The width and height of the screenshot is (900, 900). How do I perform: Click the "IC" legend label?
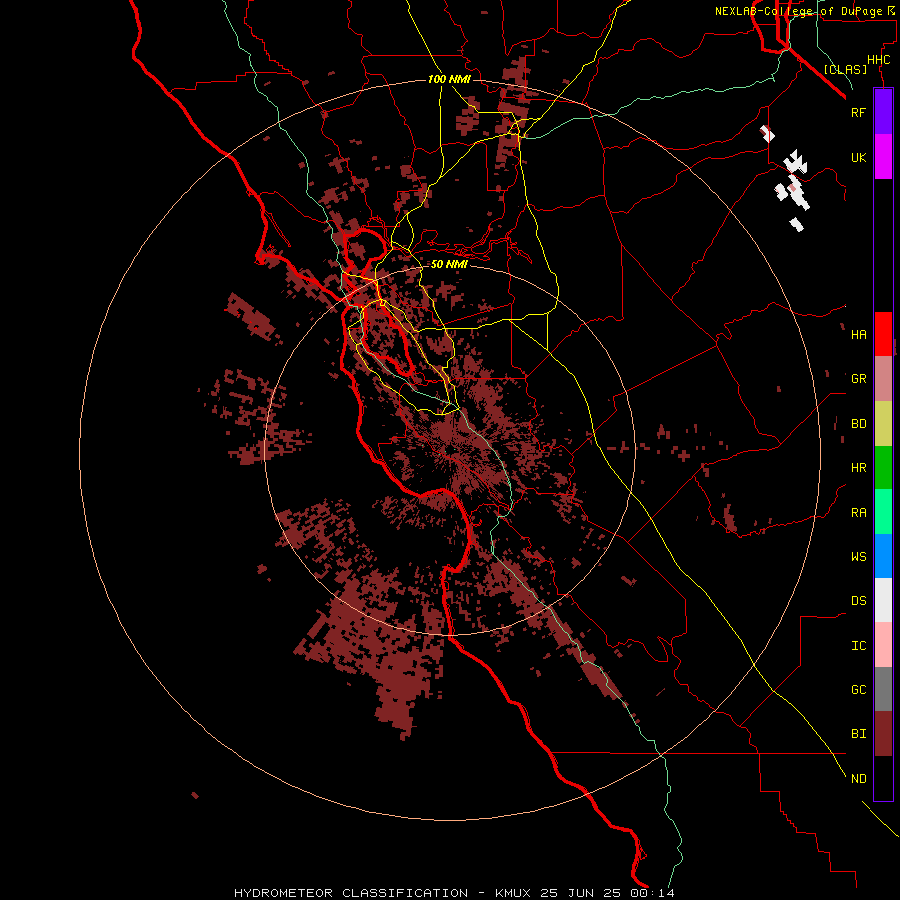pos(858,646)
